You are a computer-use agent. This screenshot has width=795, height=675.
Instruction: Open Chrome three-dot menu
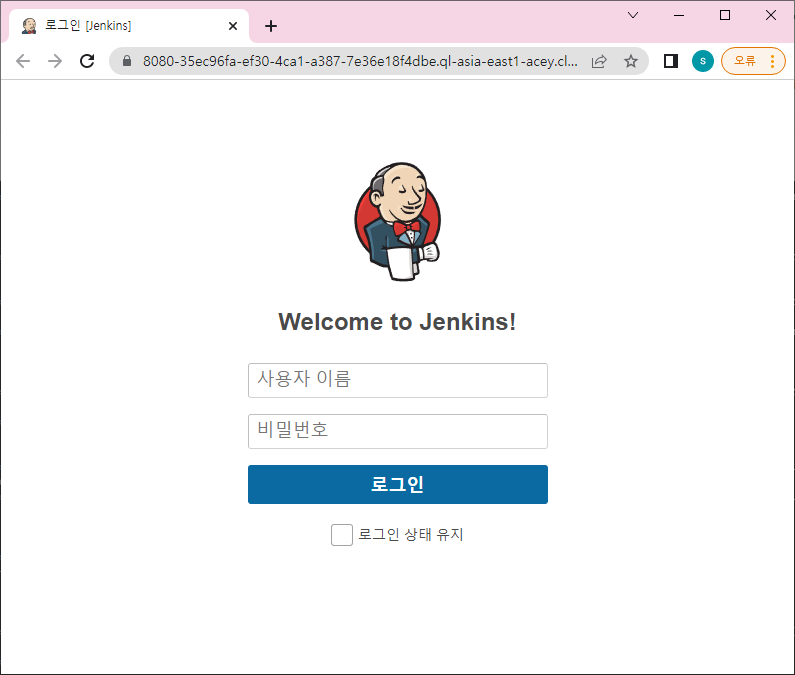click(x=773, y=61)
